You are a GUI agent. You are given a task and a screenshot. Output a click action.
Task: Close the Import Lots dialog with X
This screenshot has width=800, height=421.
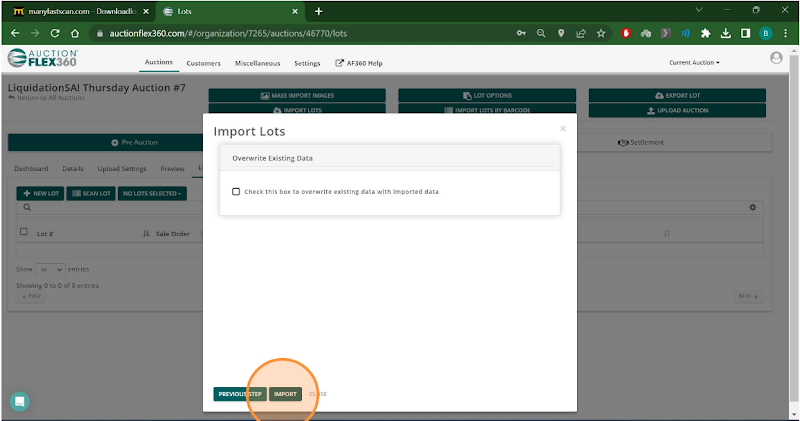point(563,128)
